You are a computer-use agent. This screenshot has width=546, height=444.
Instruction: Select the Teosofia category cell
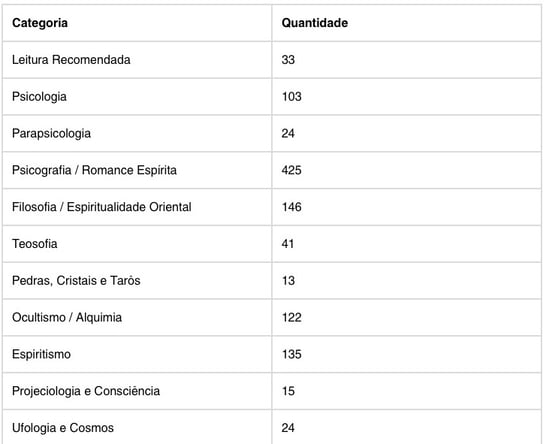[x=137, y=244]
